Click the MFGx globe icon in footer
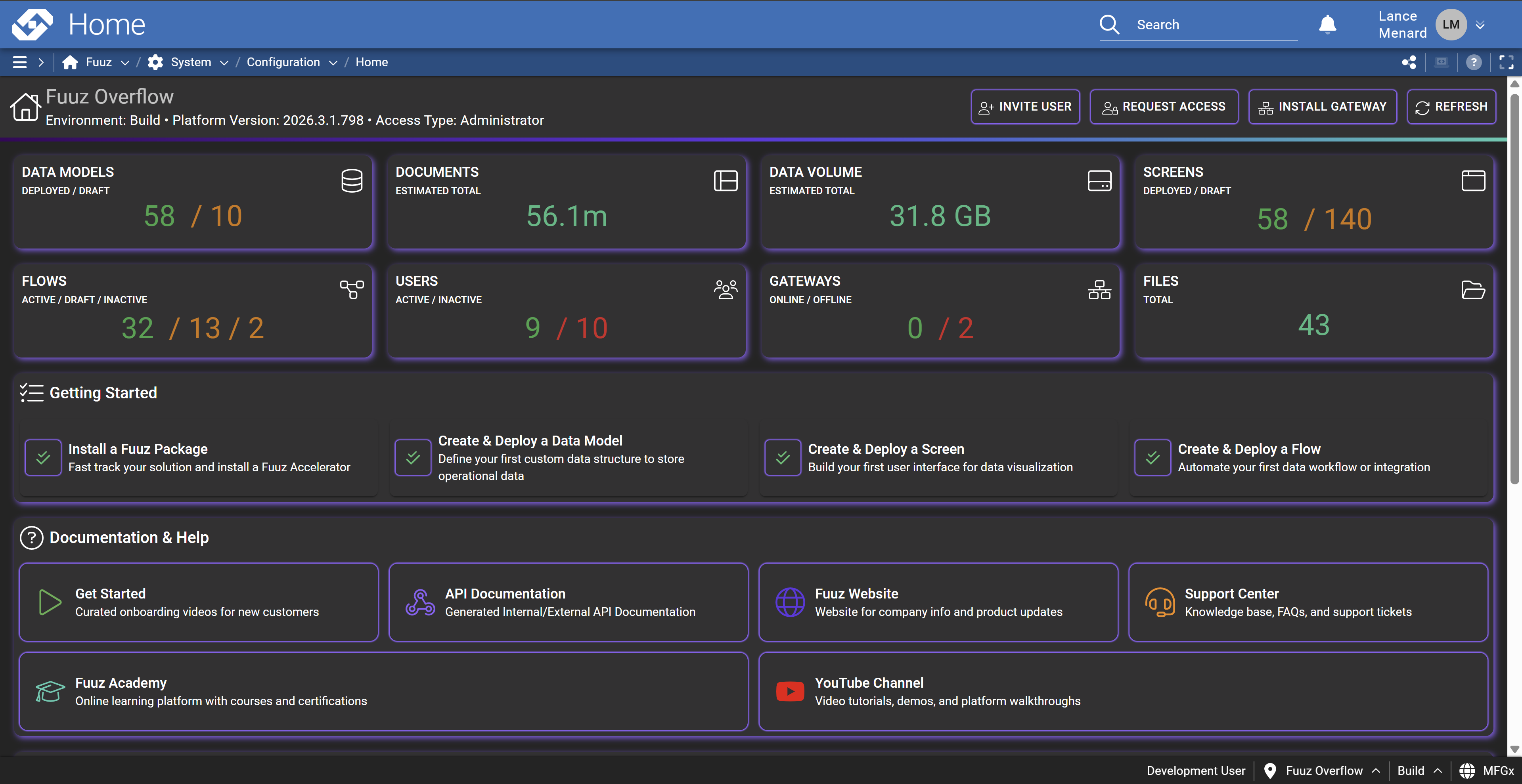 click(1467, 771)
